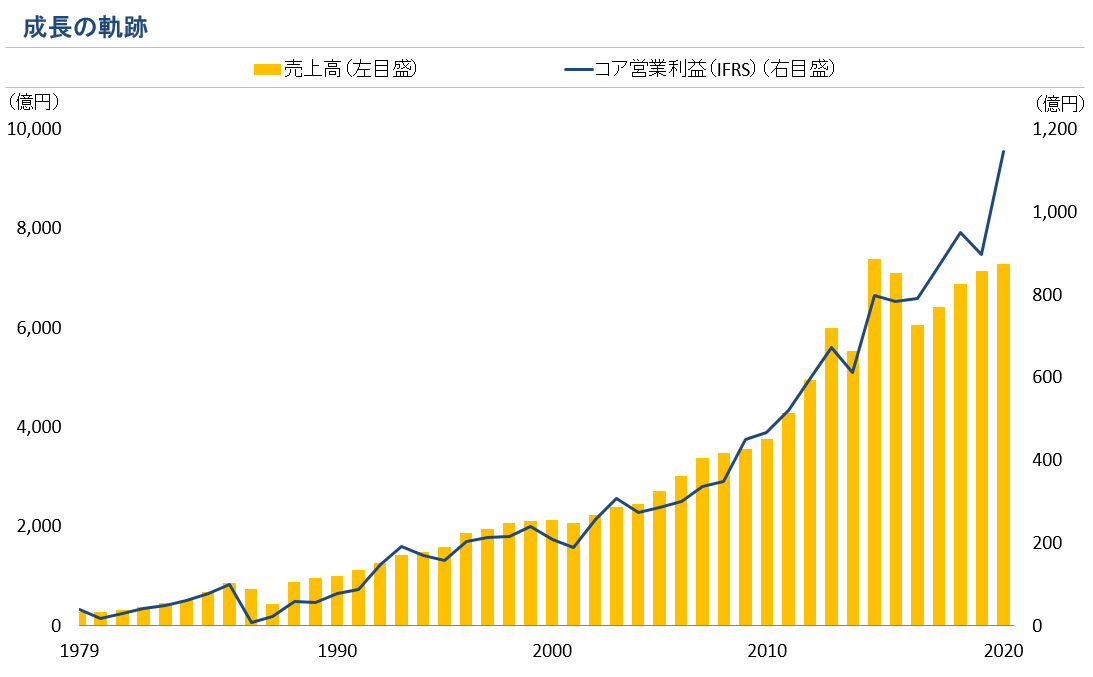This screenshot has width=1093, height=677.
Task: Select left axis value 2,000
Action: click(x=39, y=526)
